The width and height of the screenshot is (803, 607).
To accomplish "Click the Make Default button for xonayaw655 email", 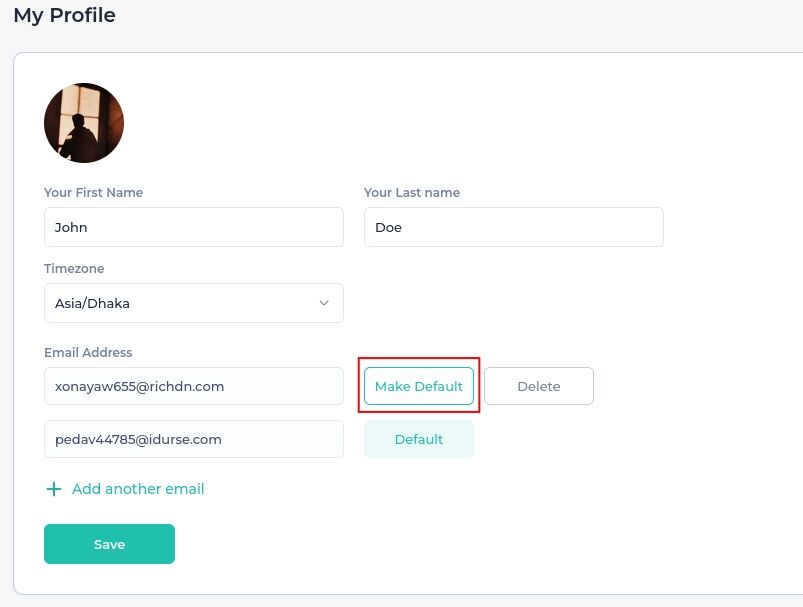I will [x=419, y=386].
